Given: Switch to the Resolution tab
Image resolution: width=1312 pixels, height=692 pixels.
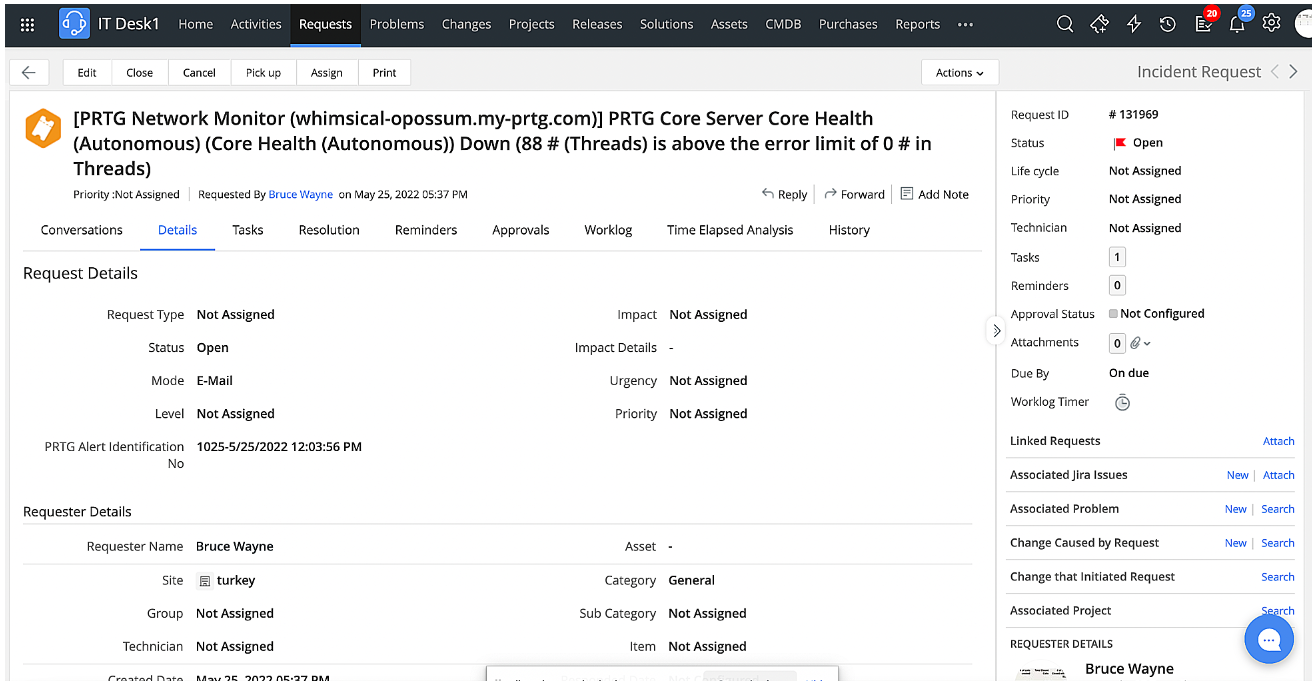Looking at the screenshot, I should [329, 230].
